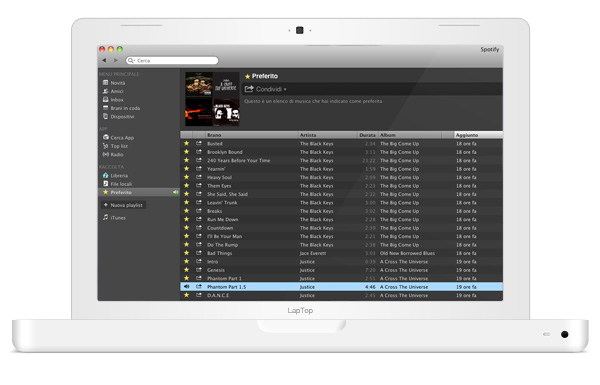Select the track title Phantom Part 1
600x385 pixels.
(224, 279)
